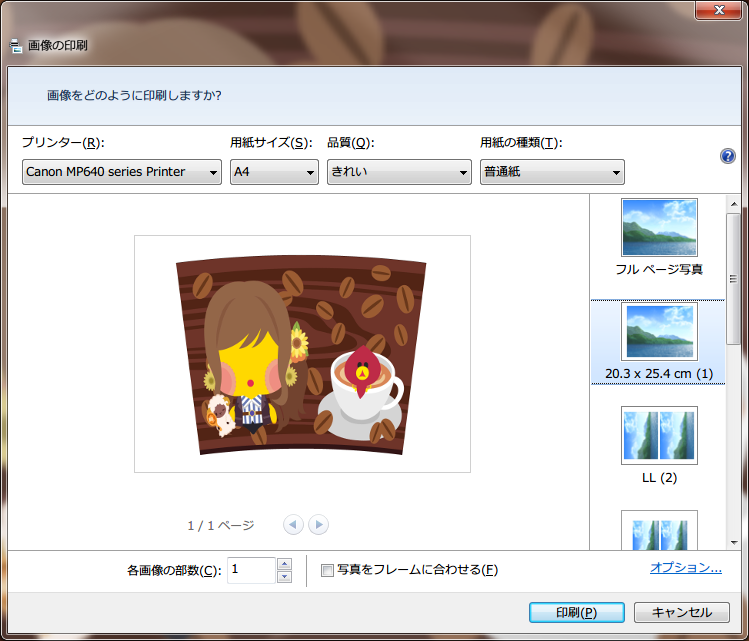This screenshot has width=749, height=641.
Task: Open the quality dropdown showing きれい
Action: (x=399, y=172)
